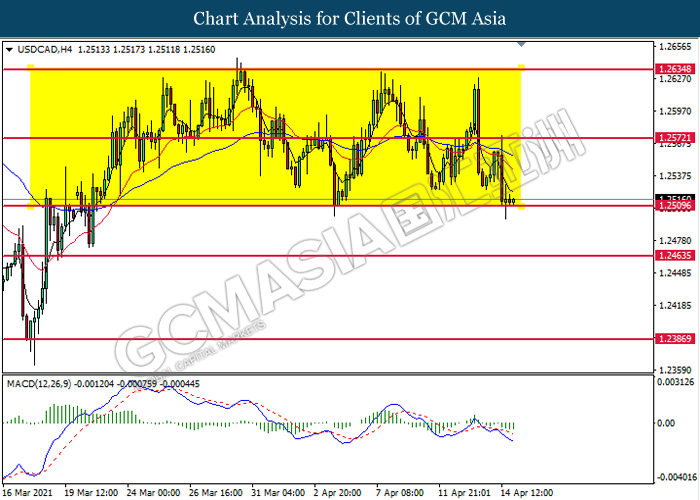Click the 0.003126 MACD scale value
The image size is (700, 500).
tap(675, 382)
